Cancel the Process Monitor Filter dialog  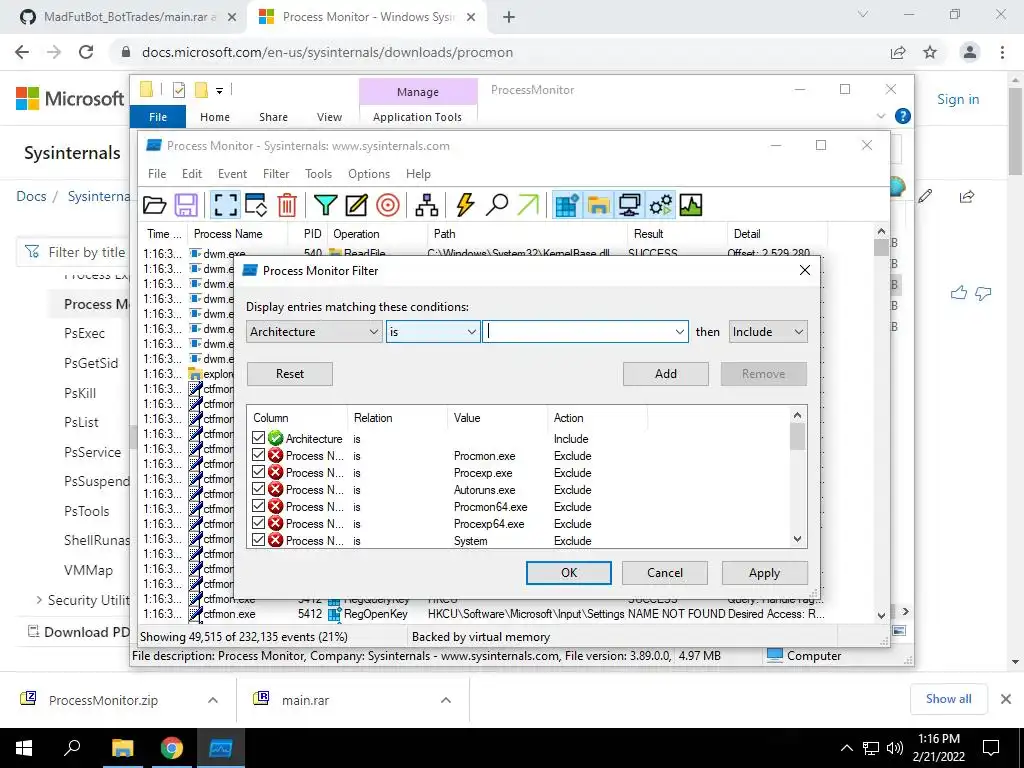pyautogui.click(x=665, y=573)
